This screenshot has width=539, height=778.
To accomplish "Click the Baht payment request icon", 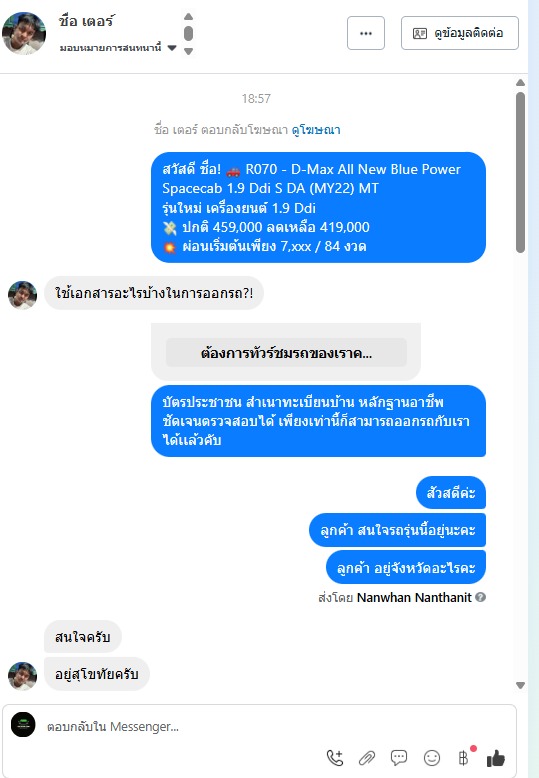I will pos(464,757).
